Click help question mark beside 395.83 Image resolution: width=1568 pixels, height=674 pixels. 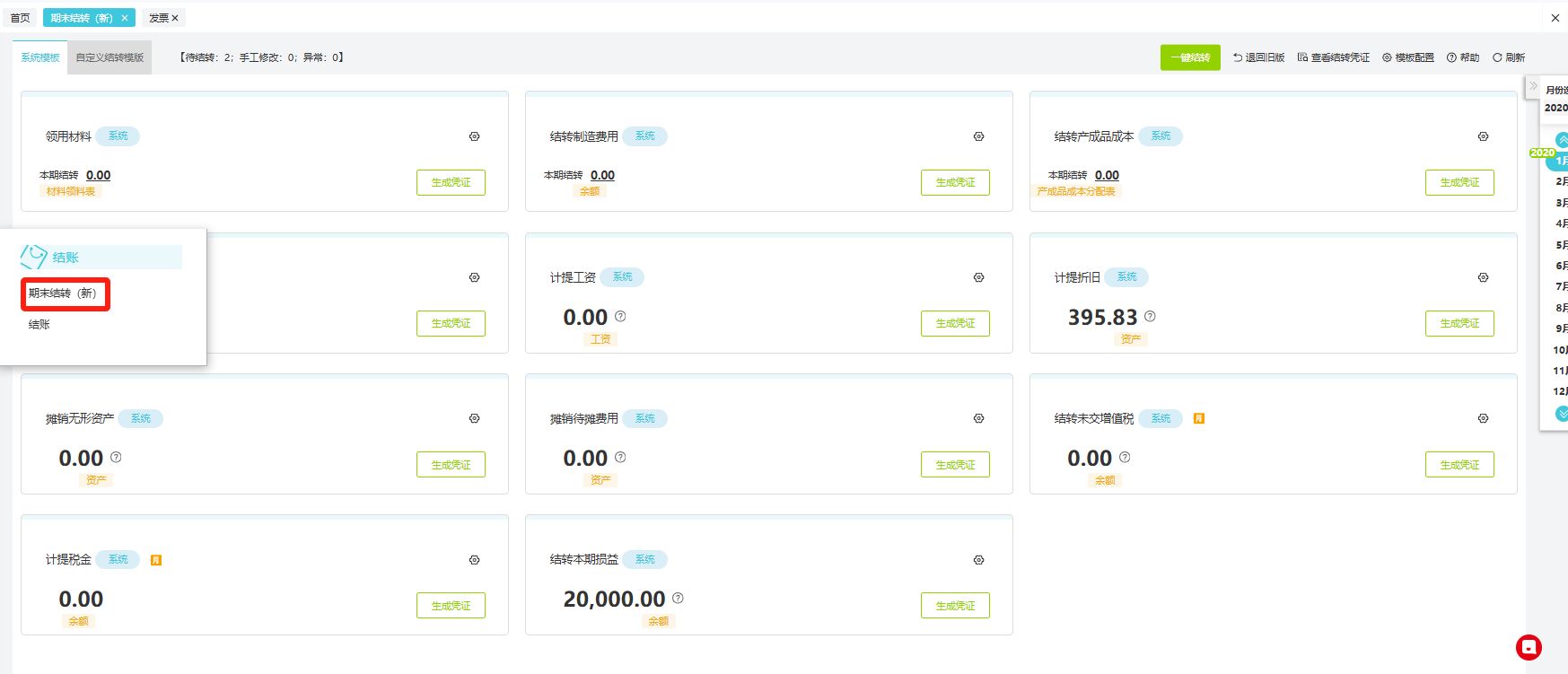[1150, 316]
